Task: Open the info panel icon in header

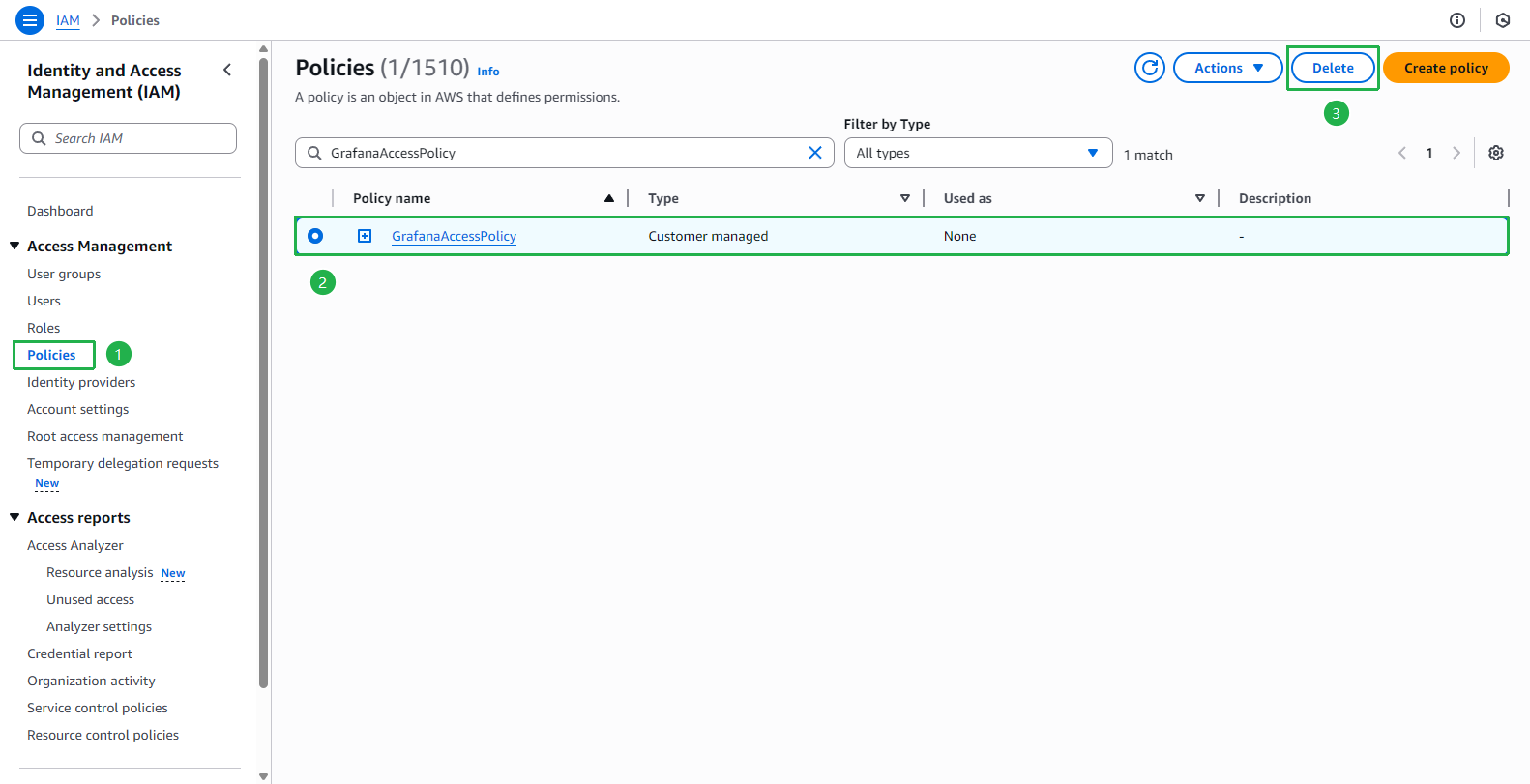Action: pyautogui.click(x=1457, y=20)
